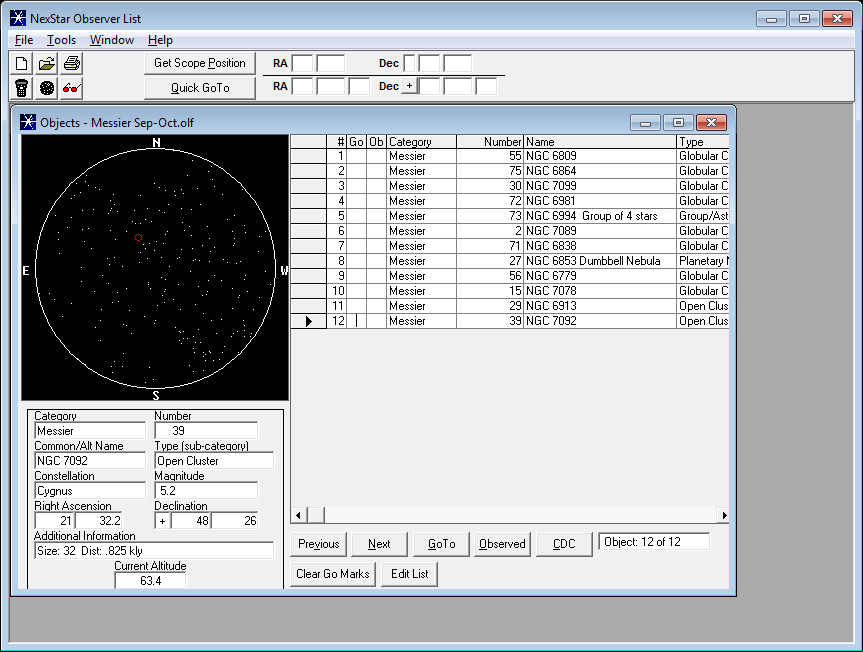Open the Tools menu
This screenshot has height=652, width=863.
click(61, 40)
